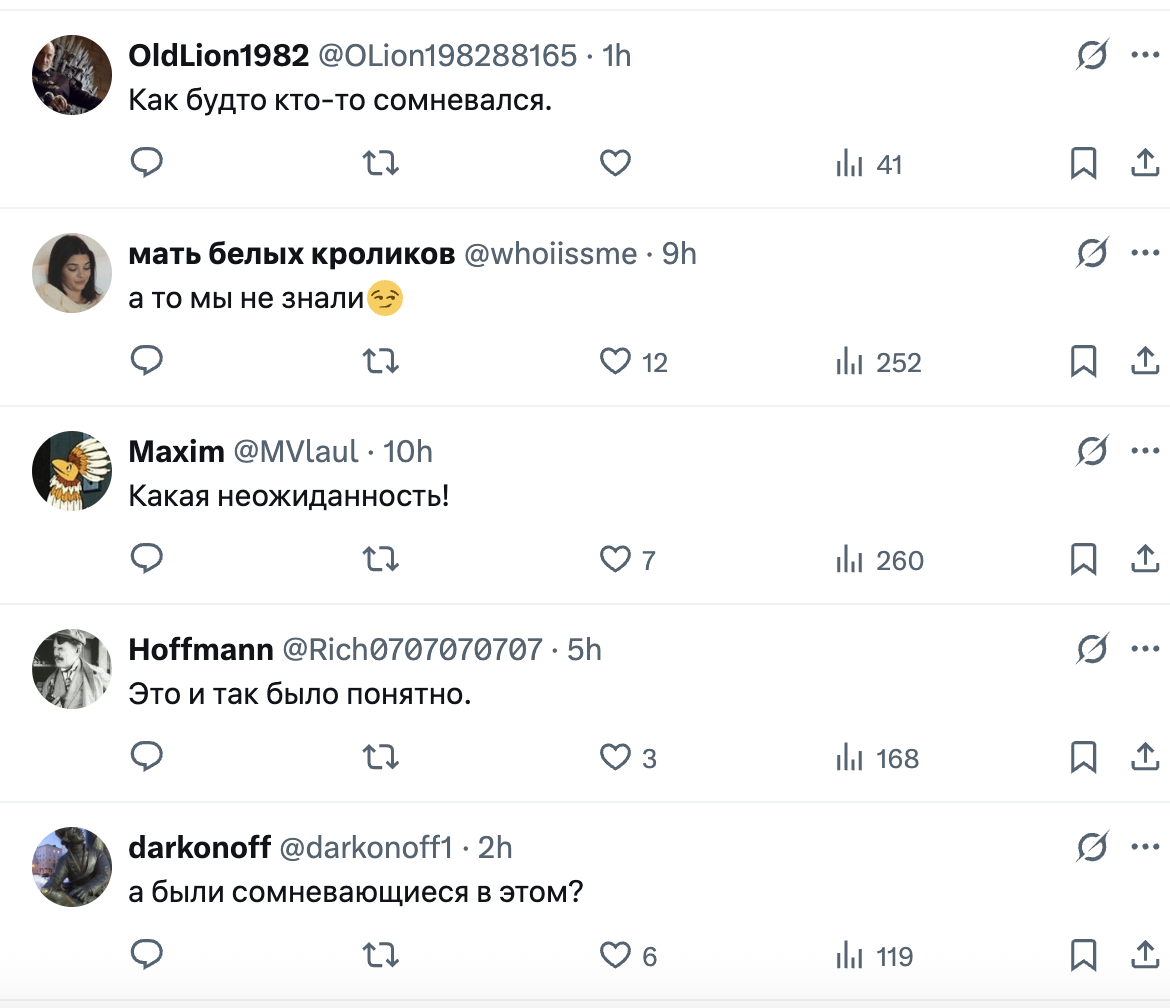Like the tweet from Hoffmann
The image size is (1170, 1008).
tap(615, 758)
